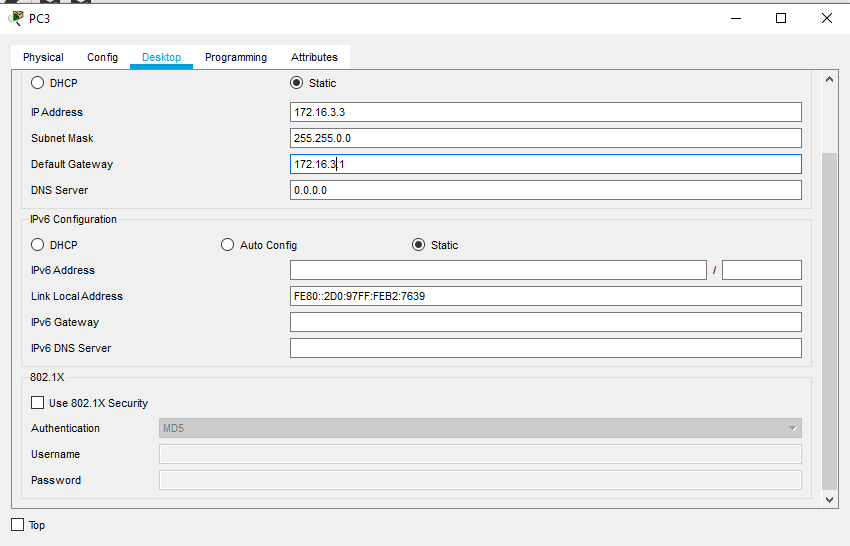The image size is (850, 546).
Task: Click the 'Authentication' label
Action: (66, 428)
